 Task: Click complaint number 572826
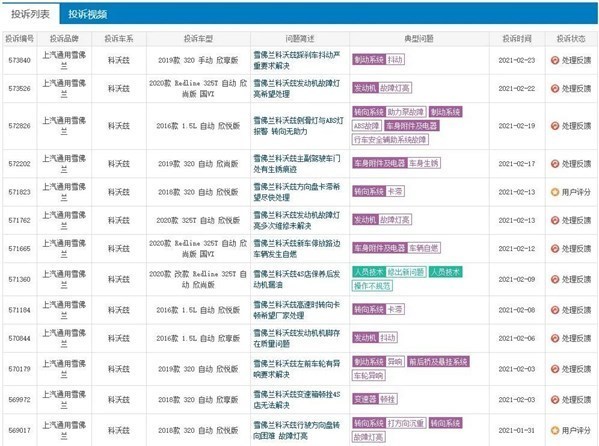pos(19,126)
